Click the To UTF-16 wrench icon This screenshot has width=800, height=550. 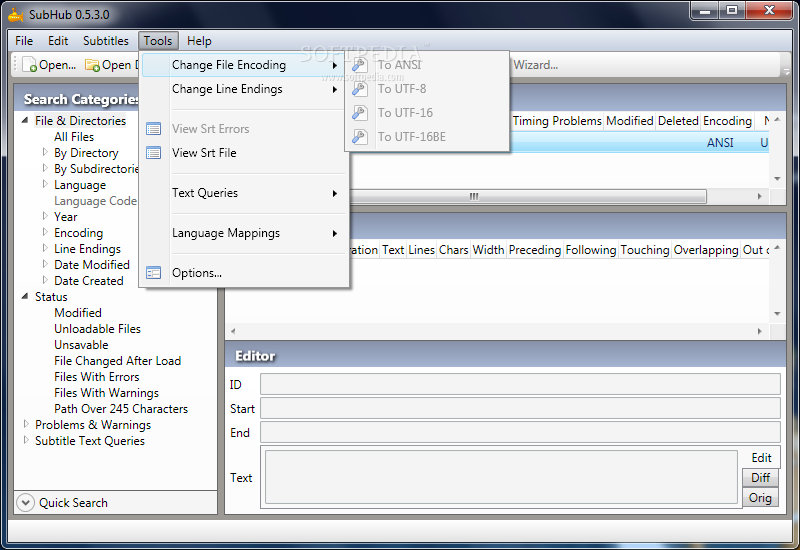click(360, 113)
